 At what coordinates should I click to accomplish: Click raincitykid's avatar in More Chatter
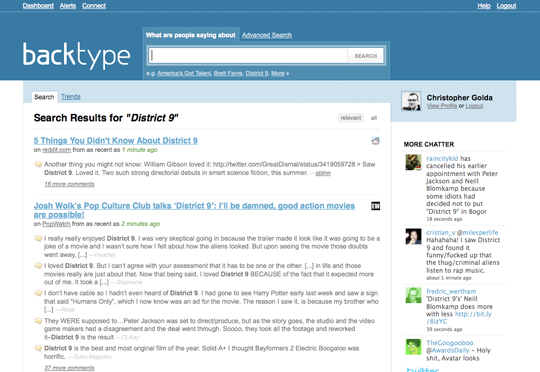click(413, 163)
